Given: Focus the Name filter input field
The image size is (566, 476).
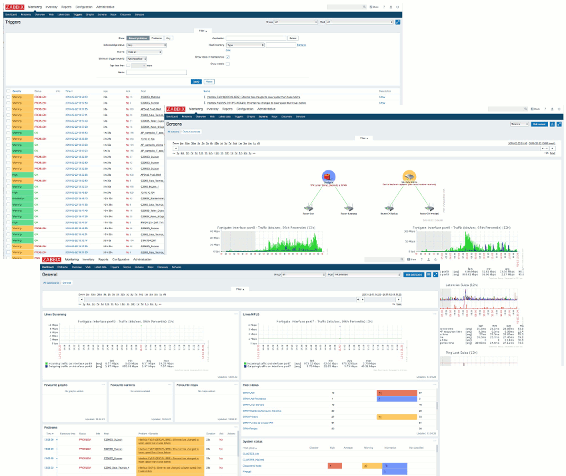Looking at the screenshot, I should pyautogui.click(x=156, y=73).
